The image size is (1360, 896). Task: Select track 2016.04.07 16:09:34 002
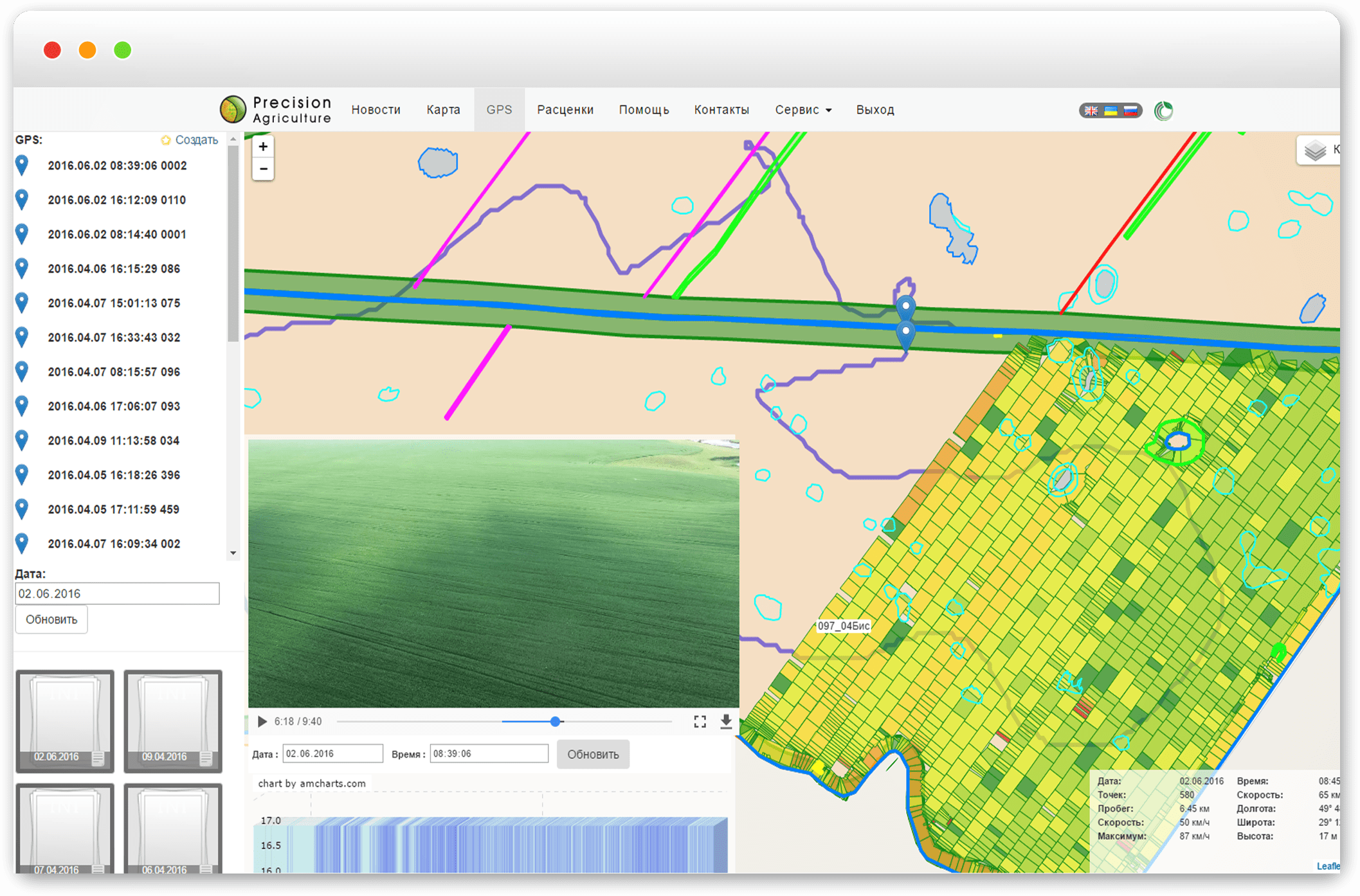click(114, 544)
